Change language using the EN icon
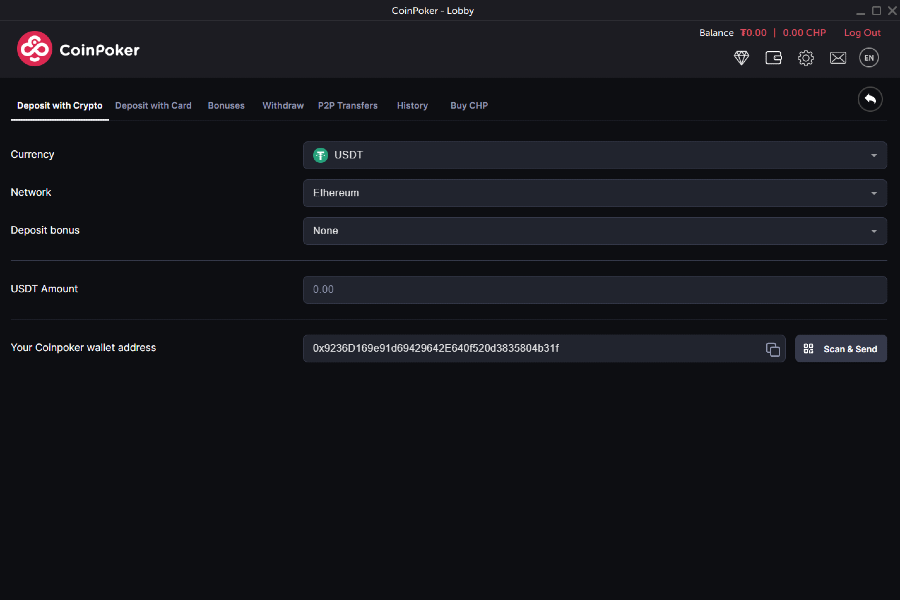900x600 pixels. pyautogui.click(x=869, y=58)
